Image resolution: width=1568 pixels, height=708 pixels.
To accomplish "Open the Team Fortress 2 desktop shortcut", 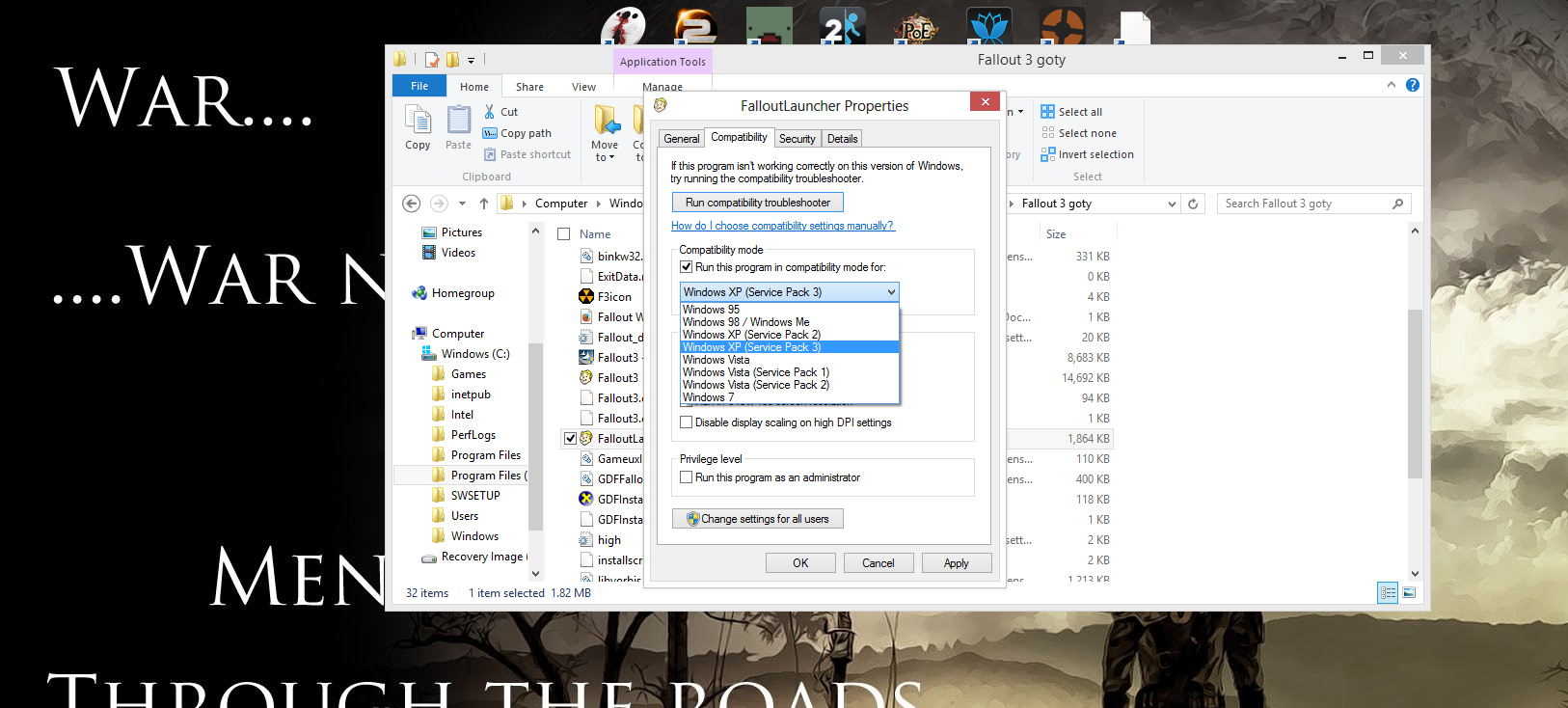I will tap(1062, 26).
